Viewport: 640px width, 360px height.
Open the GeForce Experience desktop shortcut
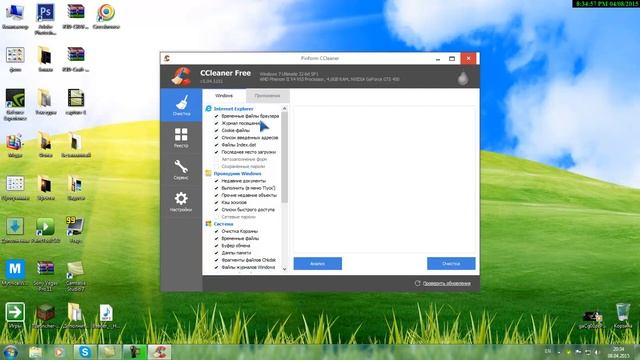[15, 104]
